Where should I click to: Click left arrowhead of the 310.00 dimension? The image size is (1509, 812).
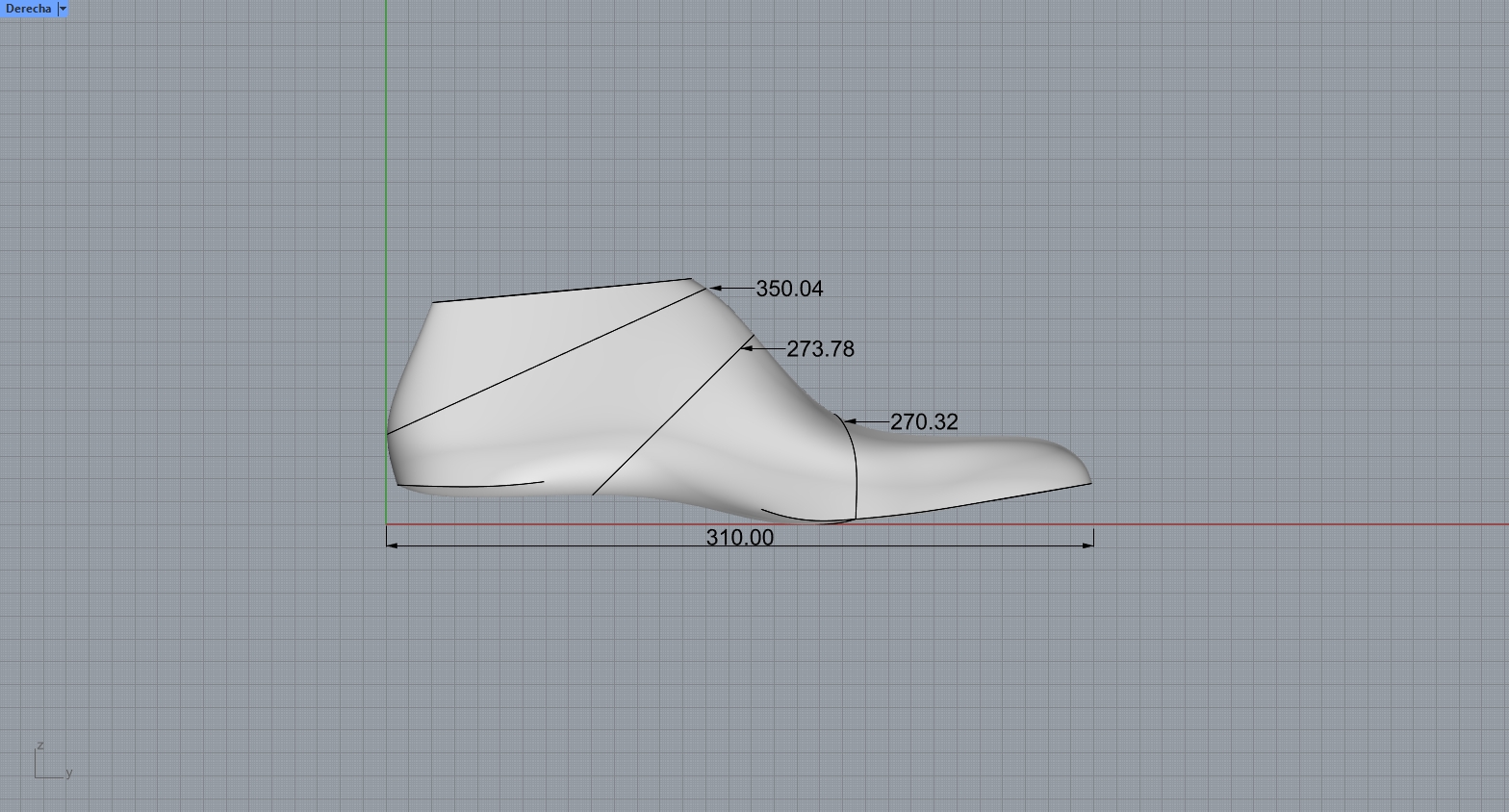click(392, 545)
